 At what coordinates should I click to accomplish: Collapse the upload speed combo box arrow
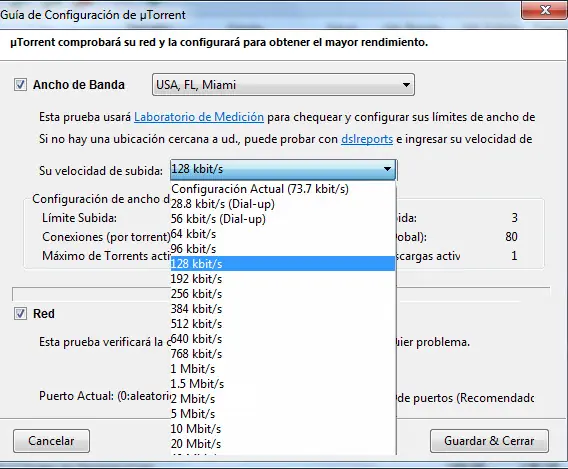coord(387,169)
